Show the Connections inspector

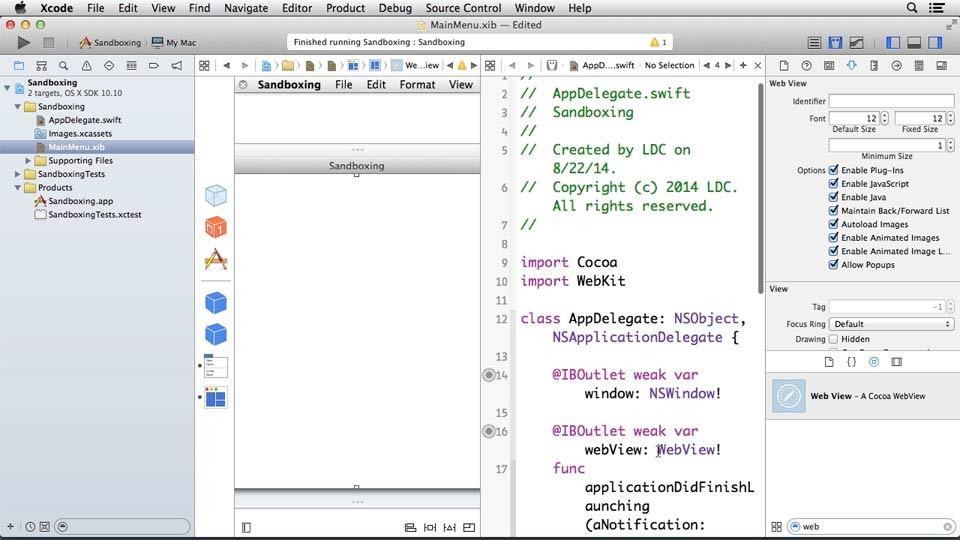(896, 66)
